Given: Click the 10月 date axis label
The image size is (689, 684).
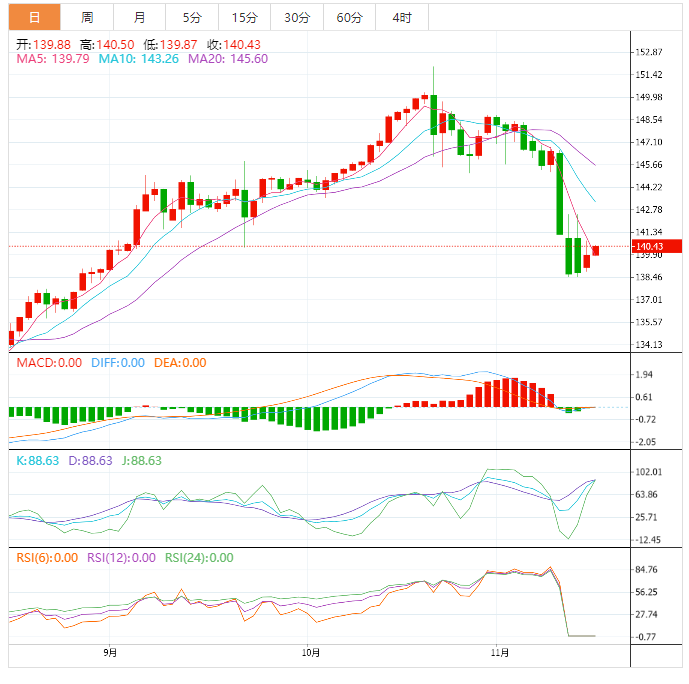Looking at the screenshot, I should point(311,653).
